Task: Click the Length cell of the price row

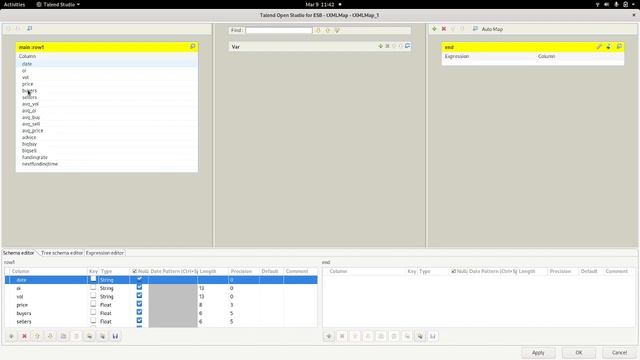Action: coord(212,305)
